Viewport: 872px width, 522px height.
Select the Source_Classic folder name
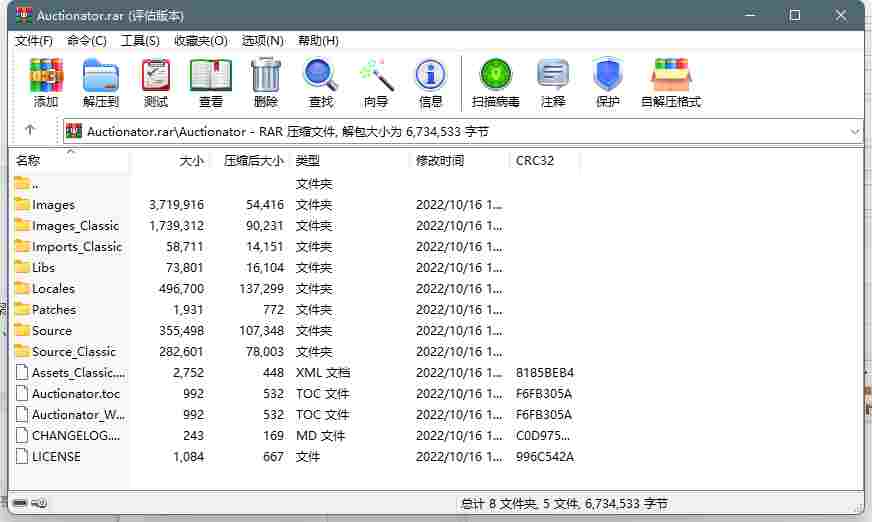74,352
